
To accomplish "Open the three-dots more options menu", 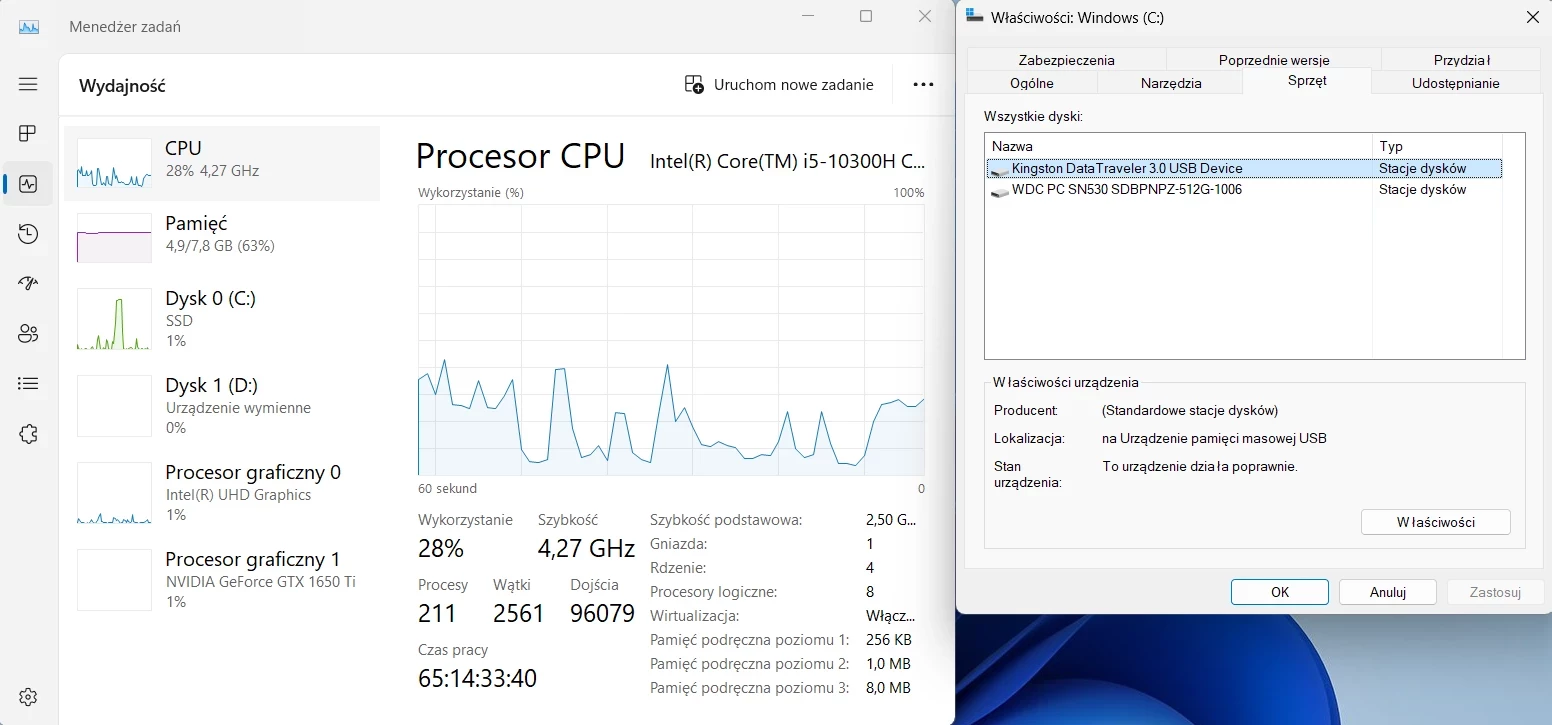I will 923,85.
